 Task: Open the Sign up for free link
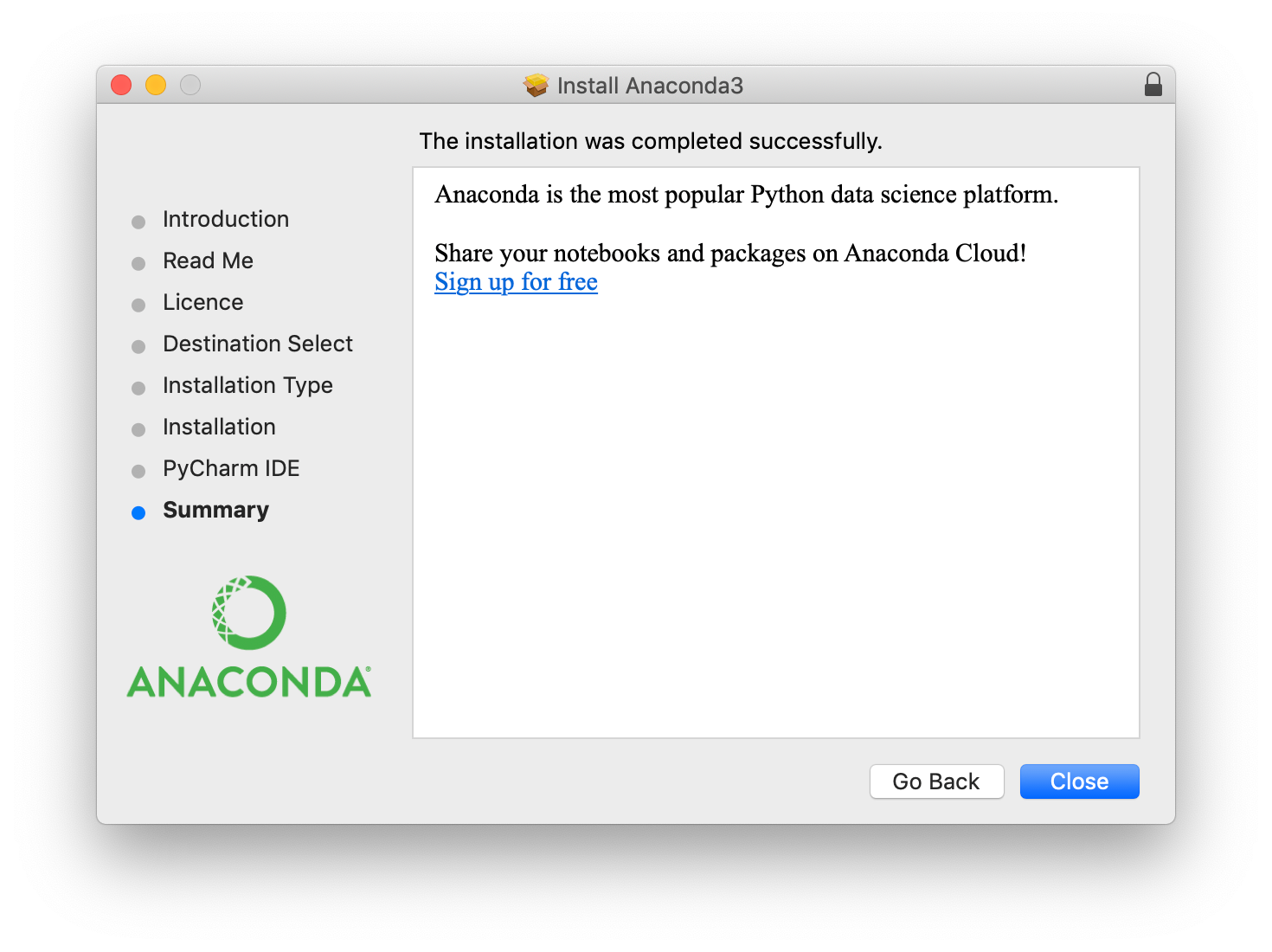click(x=516, y=282)
